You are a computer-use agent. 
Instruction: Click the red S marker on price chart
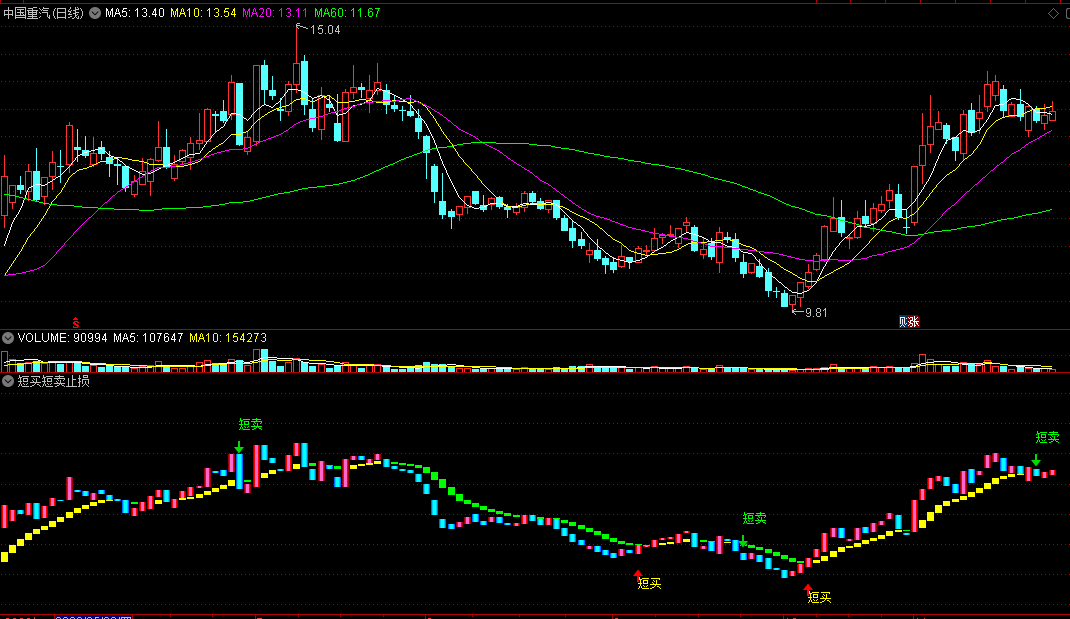(x=76, y=323)
